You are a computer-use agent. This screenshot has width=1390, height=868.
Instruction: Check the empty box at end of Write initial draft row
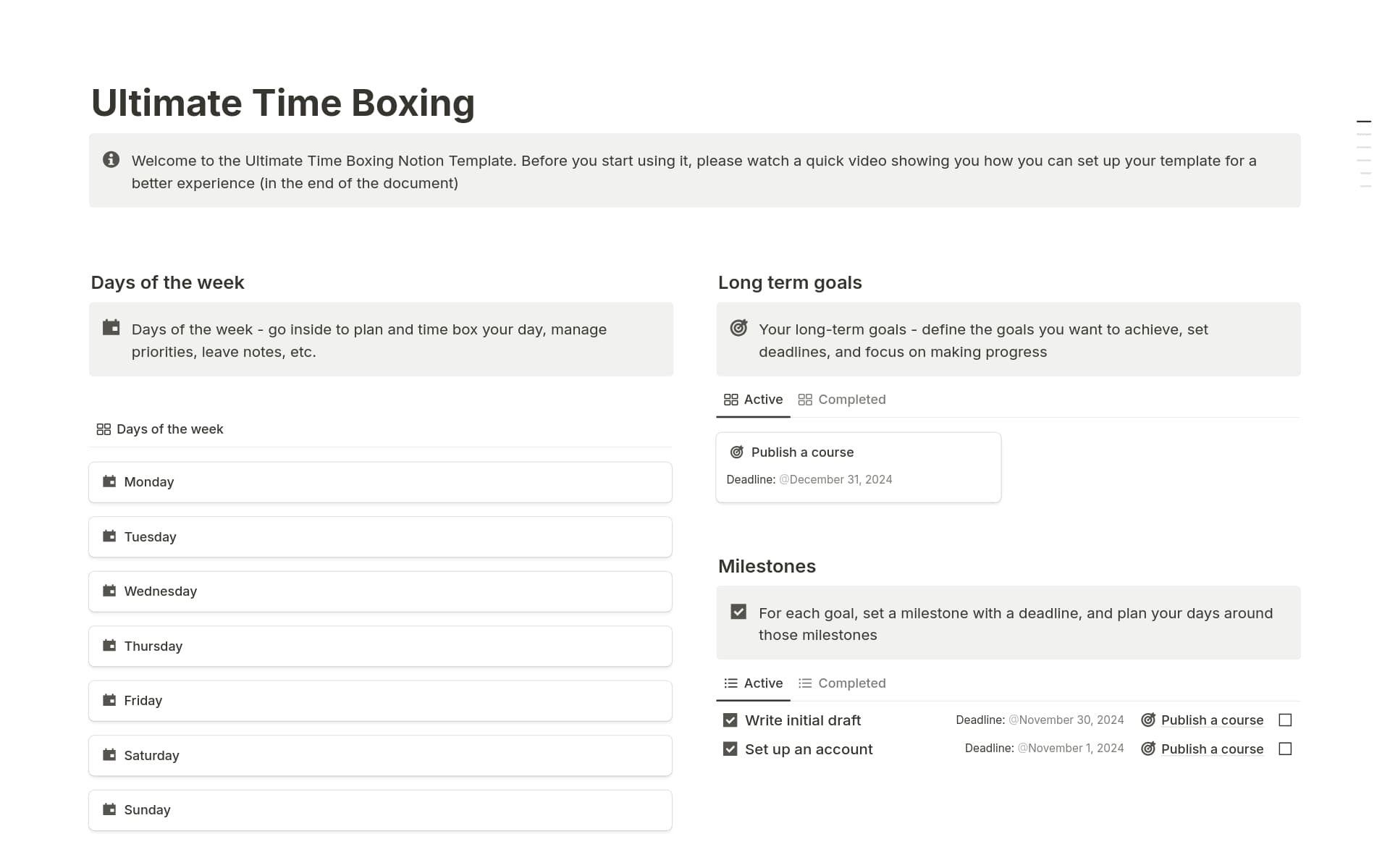point(1285,720)
